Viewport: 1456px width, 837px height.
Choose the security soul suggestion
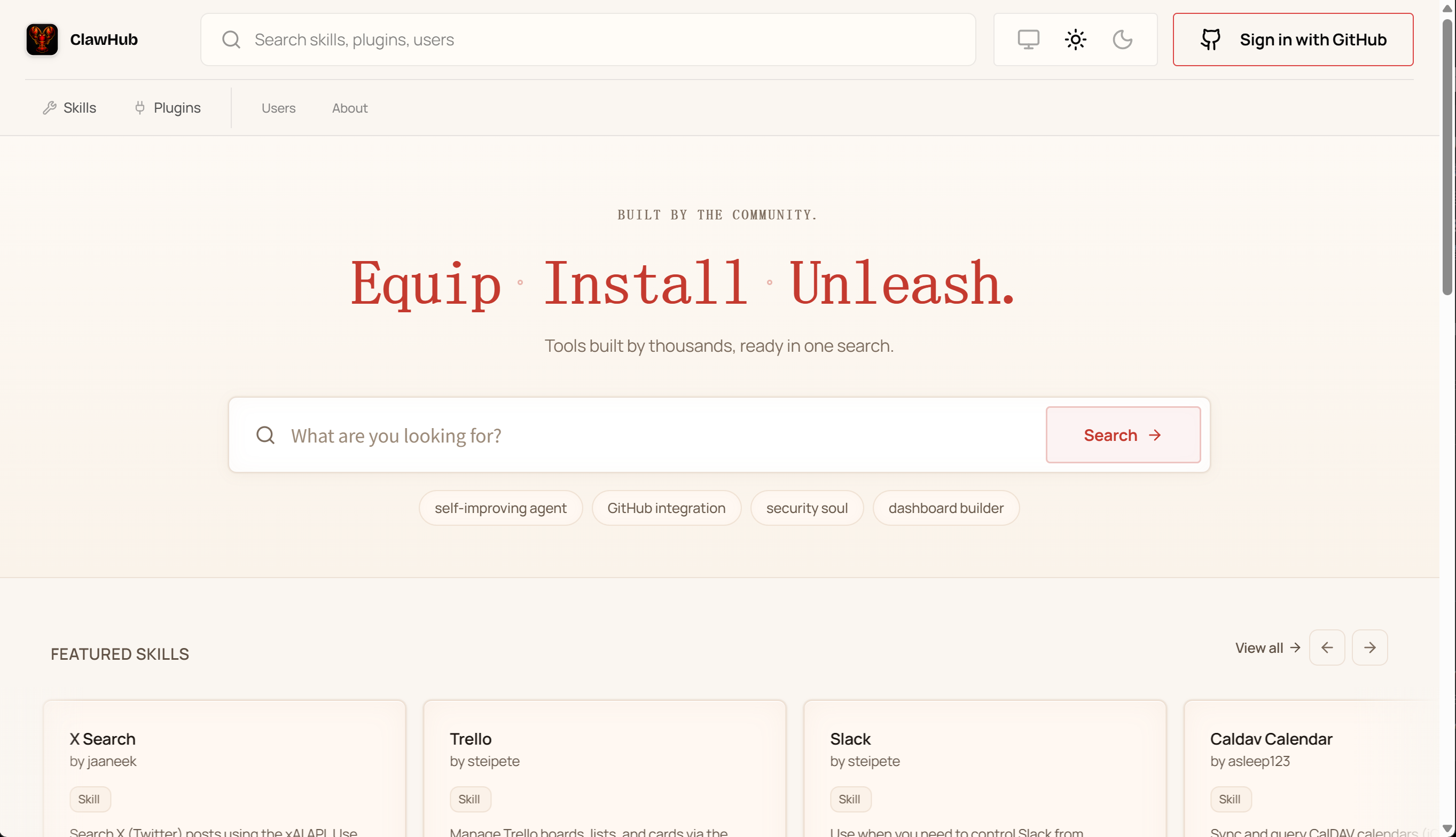pos(807,508)
